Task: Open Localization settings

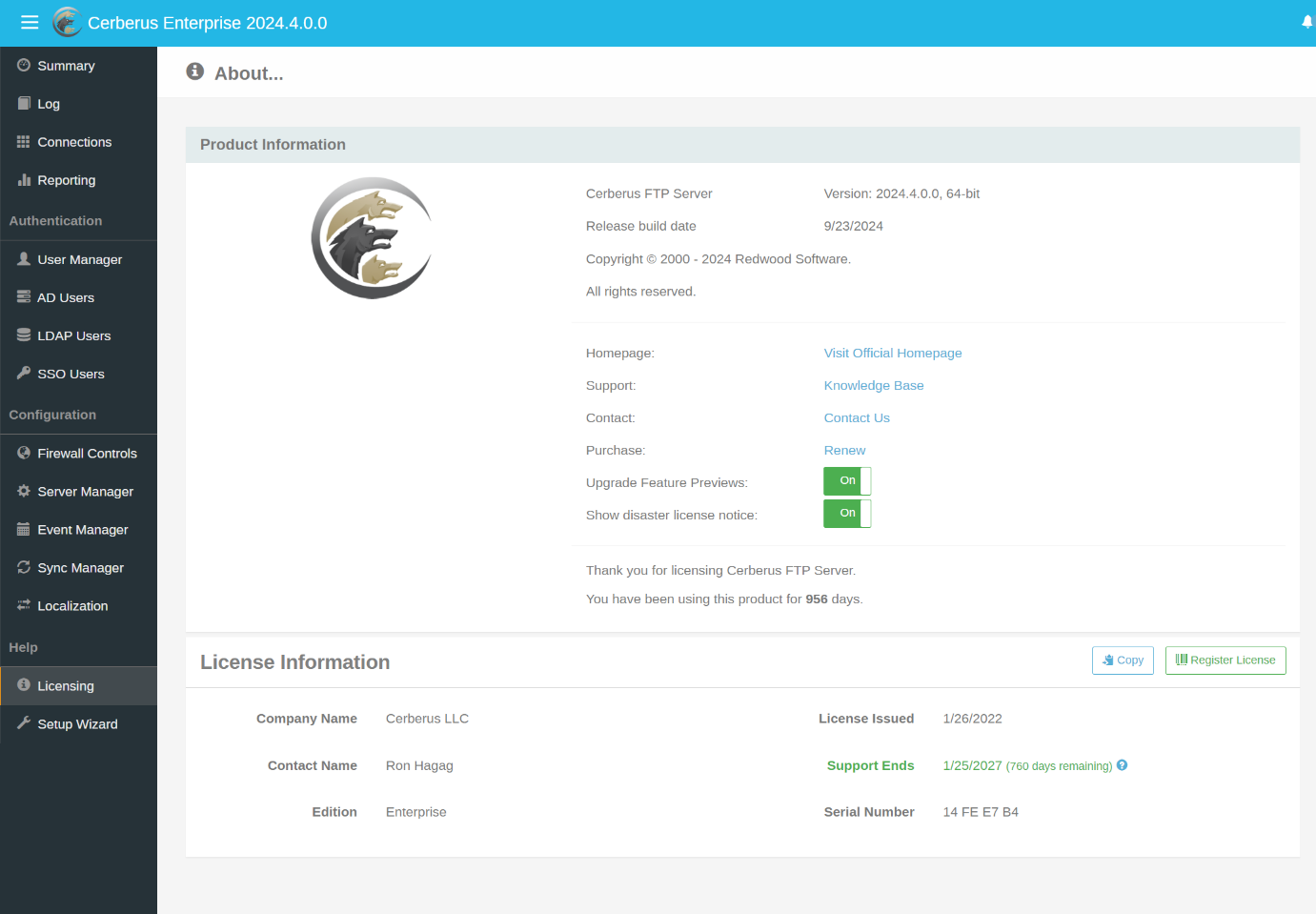Action: (x=78, y=606)
